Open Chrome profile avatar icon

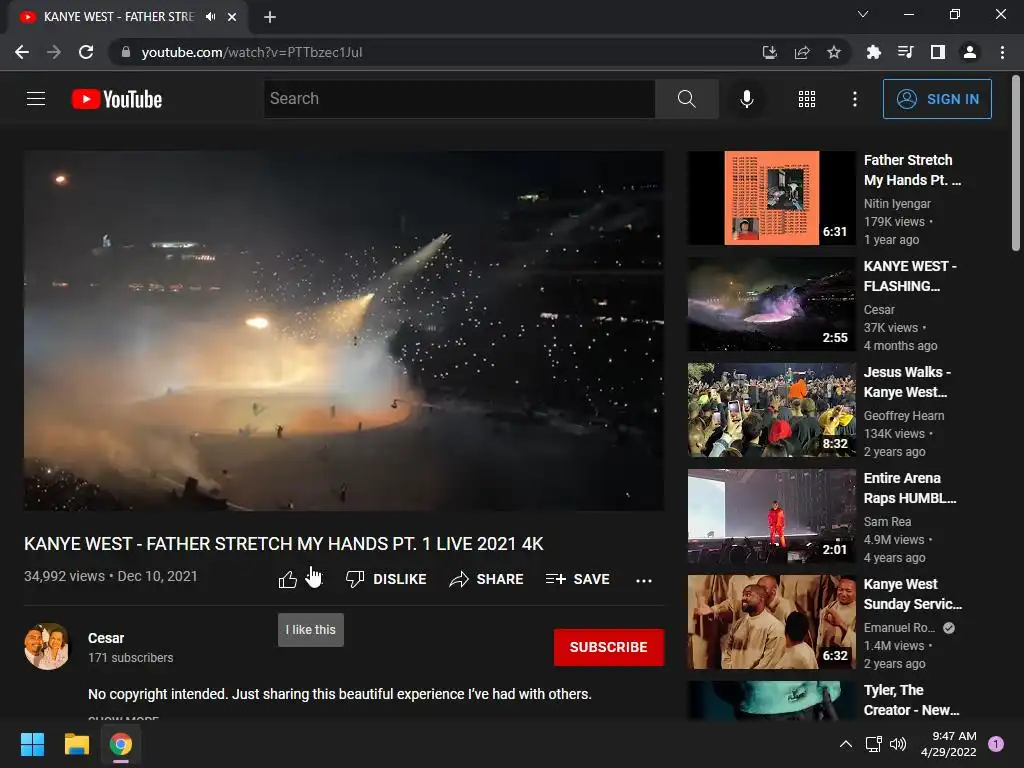click(x=970, y=52)
